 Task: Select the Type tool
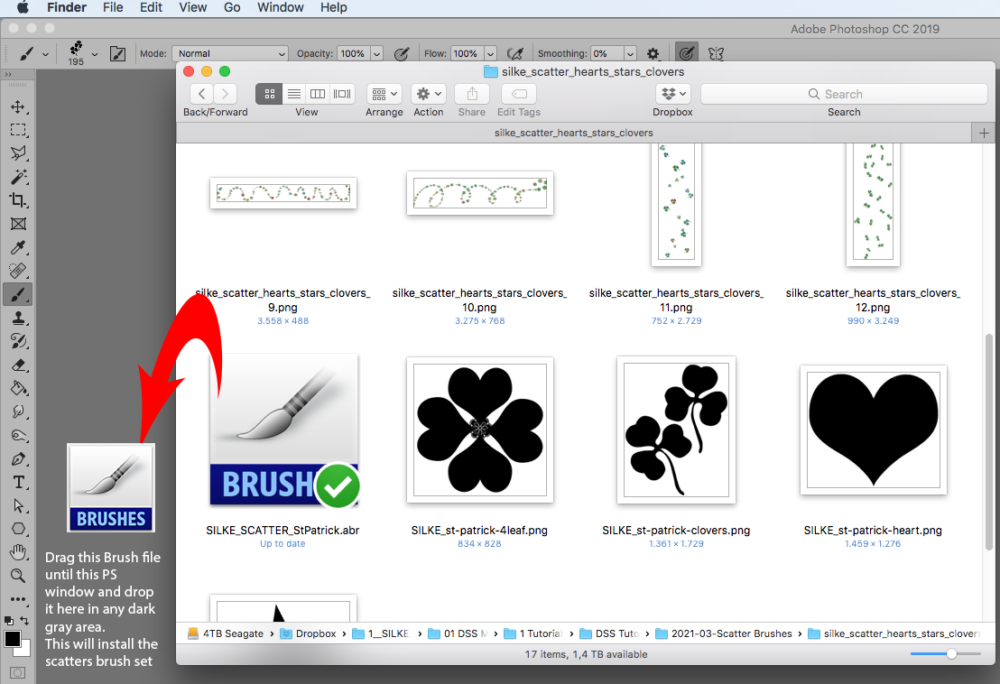tap(18, 483)
